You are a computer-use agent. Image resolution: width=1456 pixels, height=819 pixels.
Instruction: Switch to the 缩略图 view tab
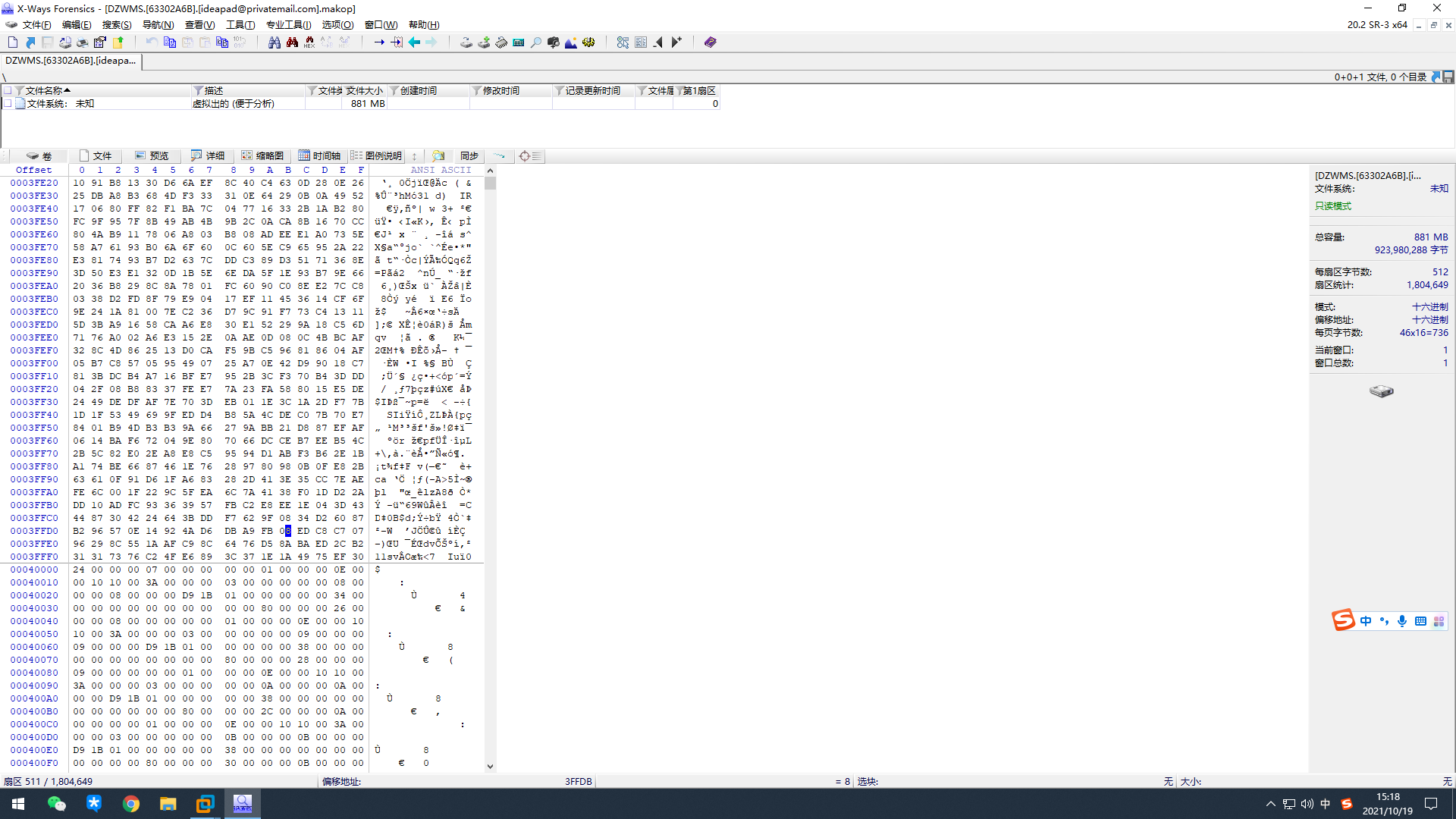(262, 155)
